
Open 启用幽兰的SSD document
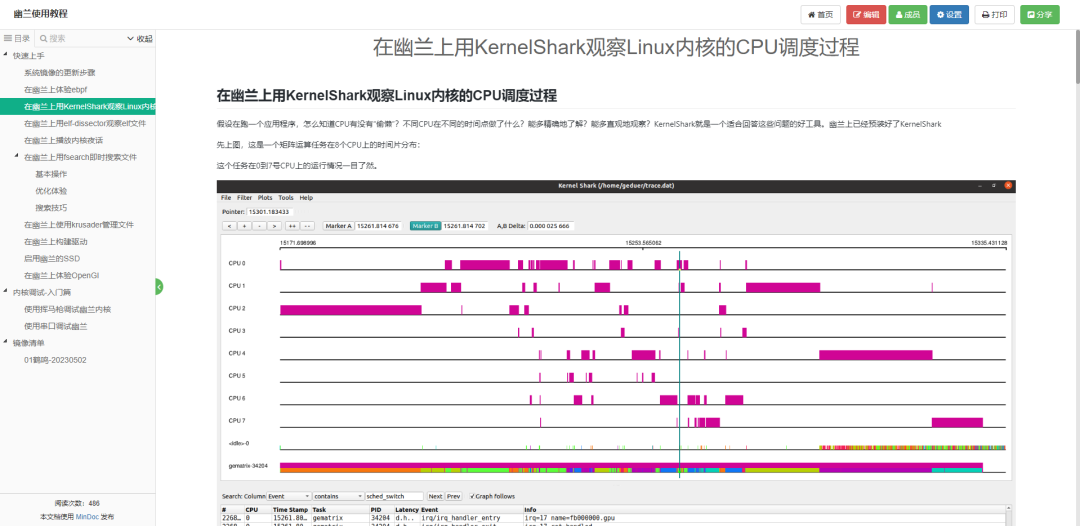pyautogui.click(x=52, y=258)
